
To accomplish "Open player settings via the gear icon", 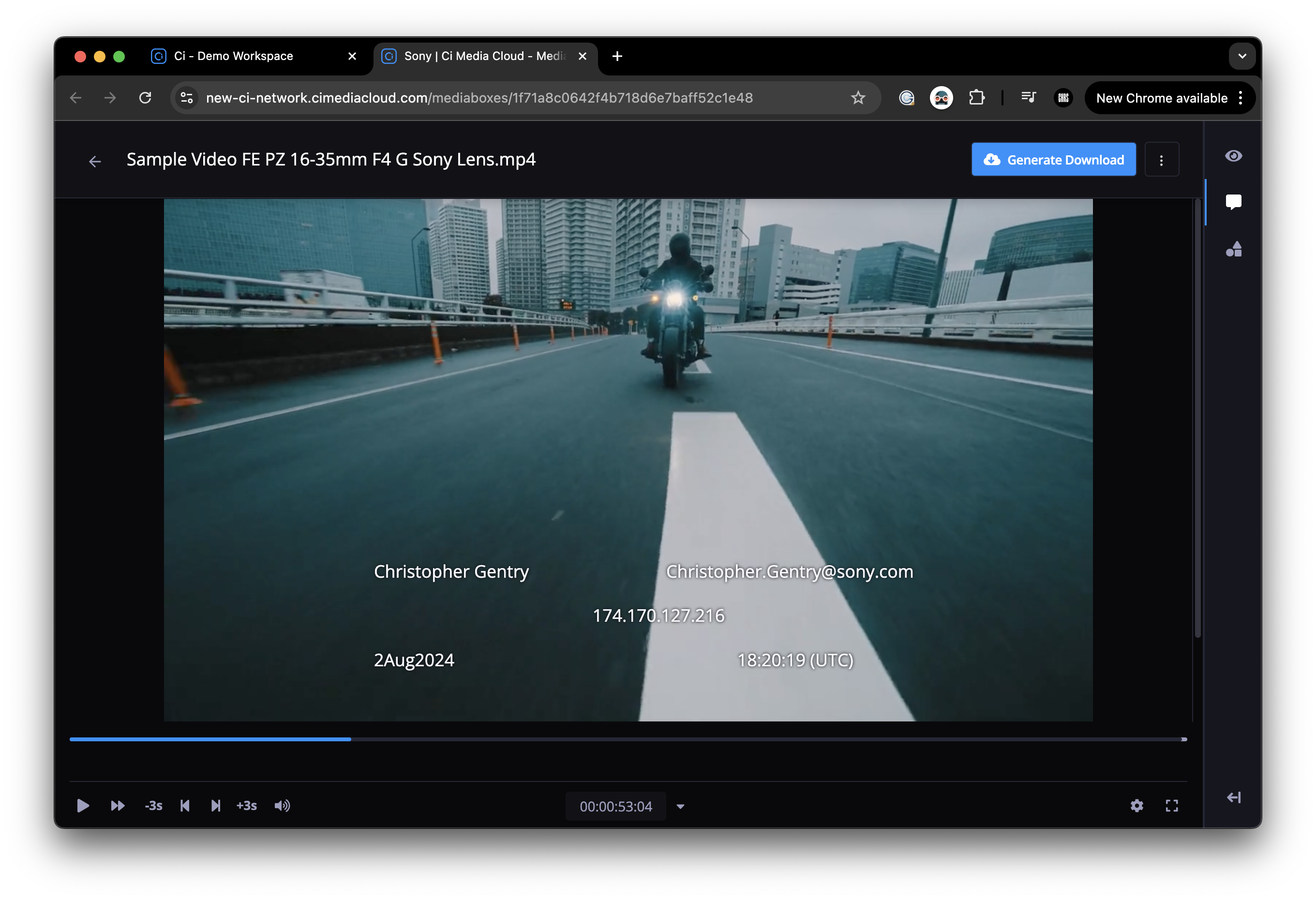I will coord(1137,806).
